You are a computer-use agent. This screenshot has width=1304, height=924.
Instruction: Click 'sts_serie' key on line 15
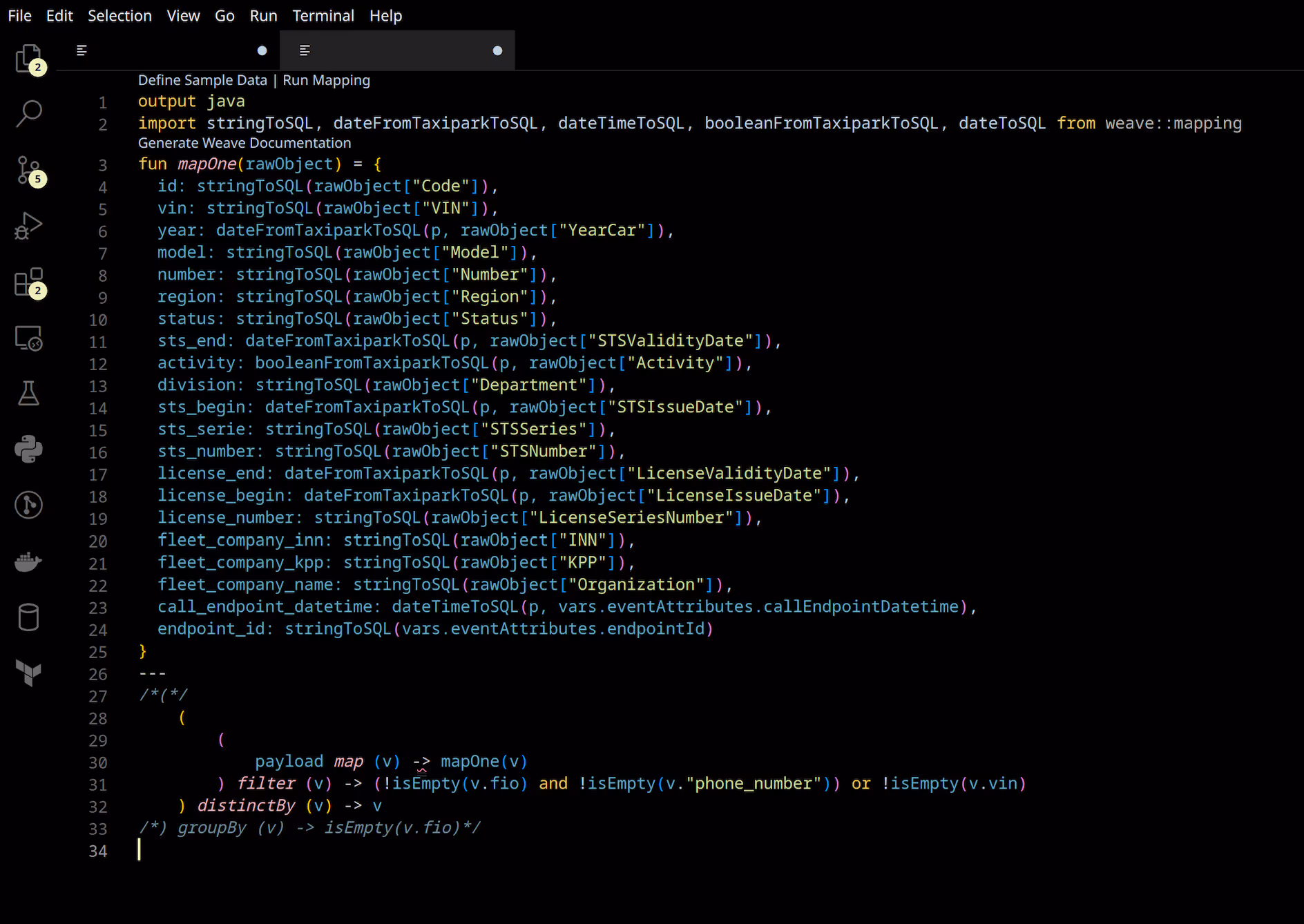click(x=201, y=429)
